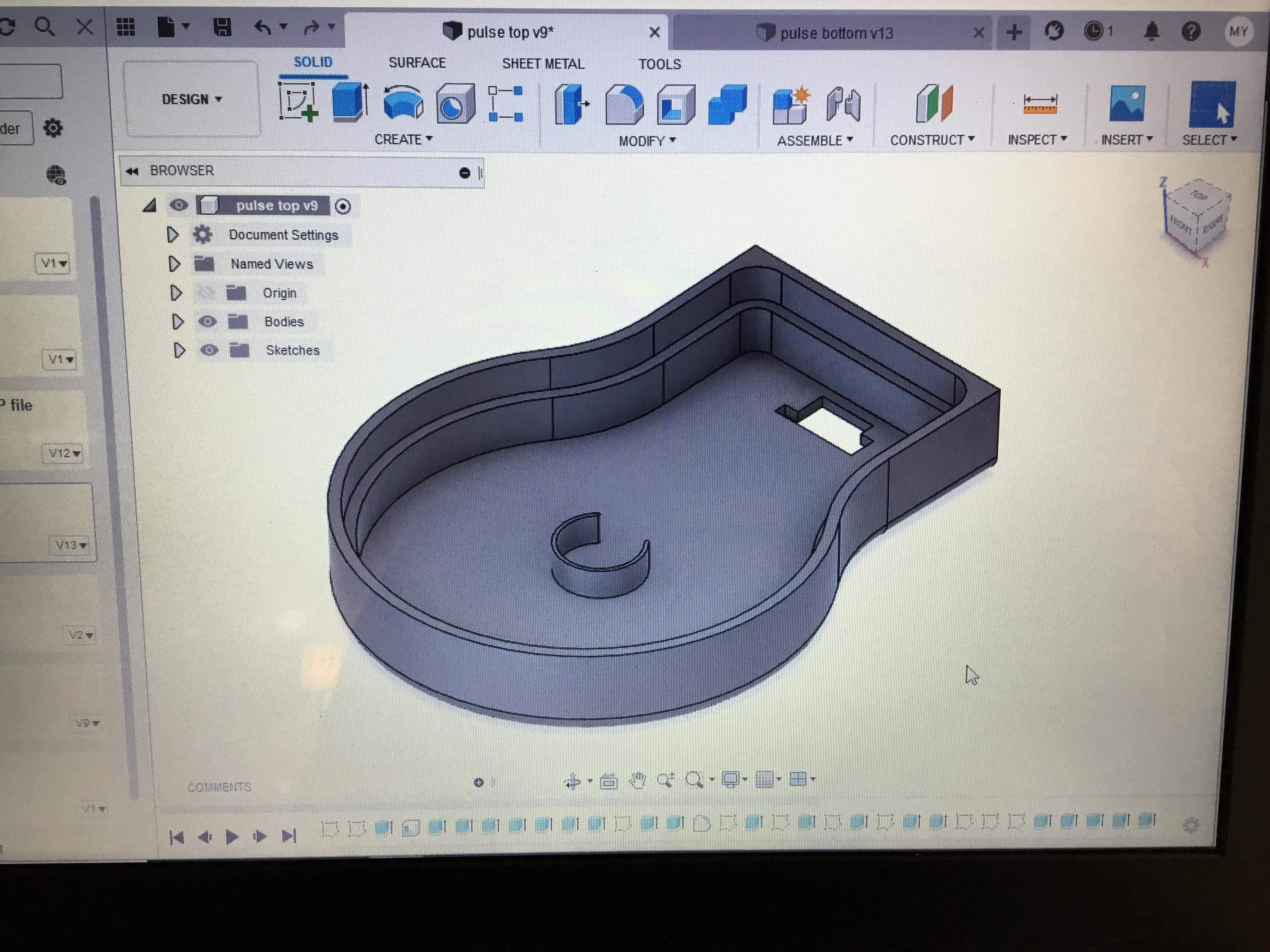
Task: Click the extensions refresh icon
Action: point(1054,31)
